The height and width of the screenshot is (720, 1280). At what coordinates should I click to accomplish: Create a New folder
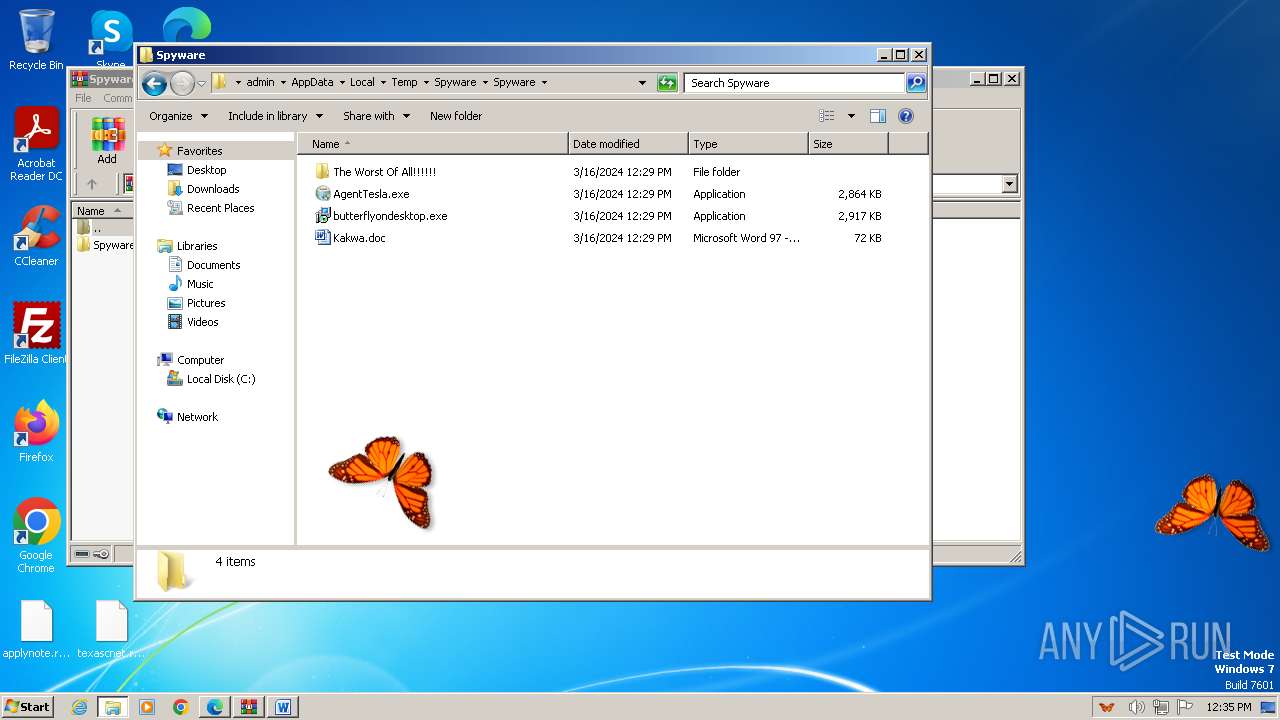[456, 116]
